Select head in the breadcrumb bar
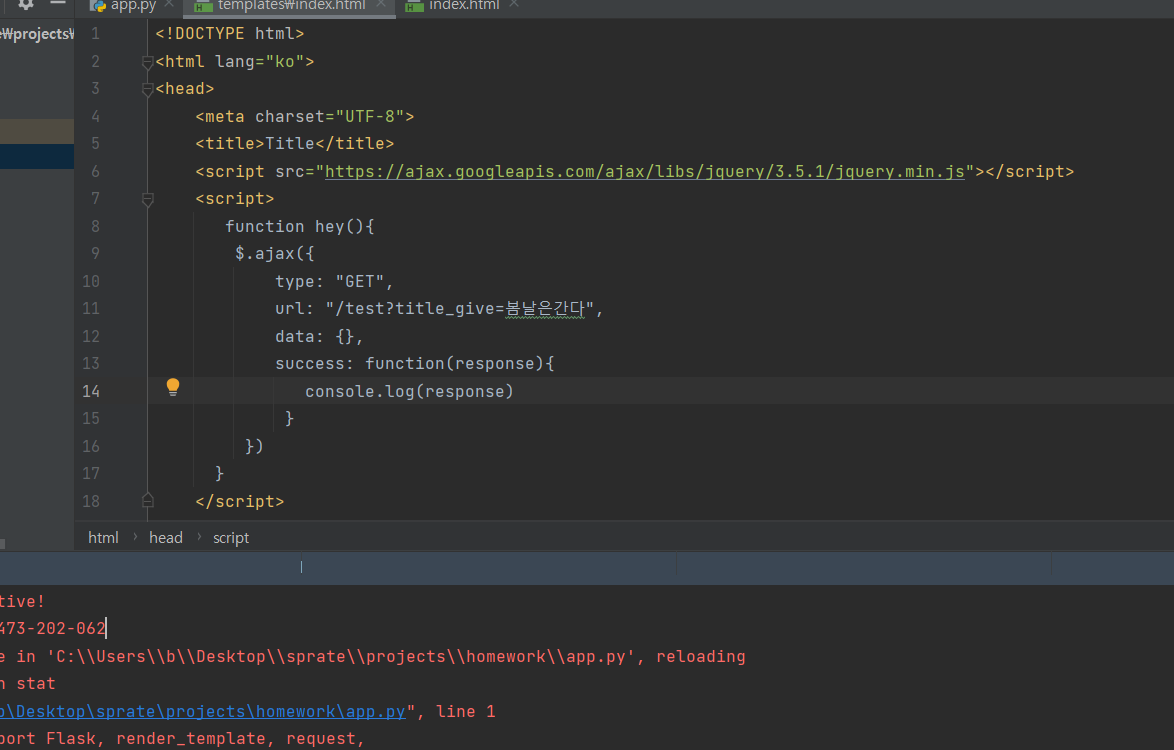The image size is (1174, 750). 165,537
